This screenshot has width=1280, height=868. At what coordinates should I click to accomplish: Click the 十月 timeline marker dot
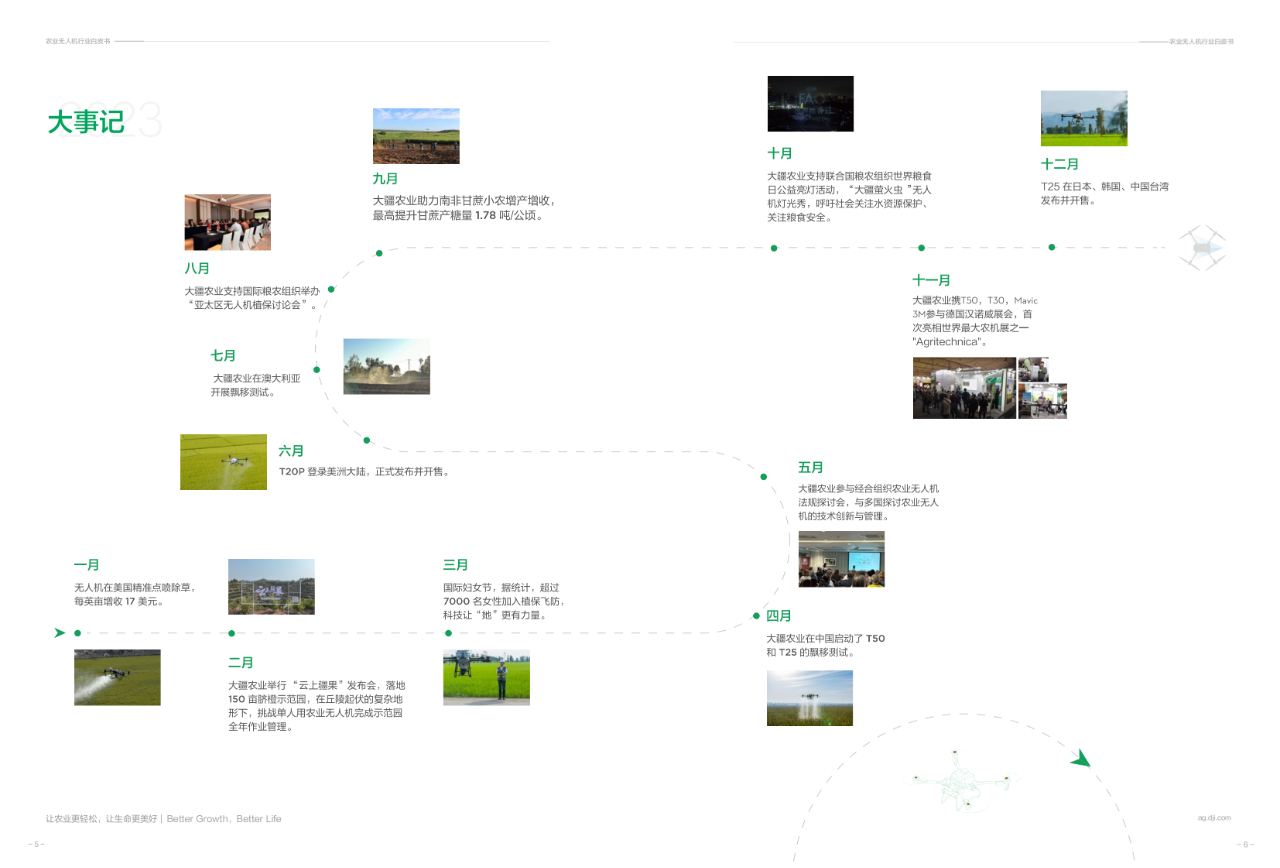point(774,248)
